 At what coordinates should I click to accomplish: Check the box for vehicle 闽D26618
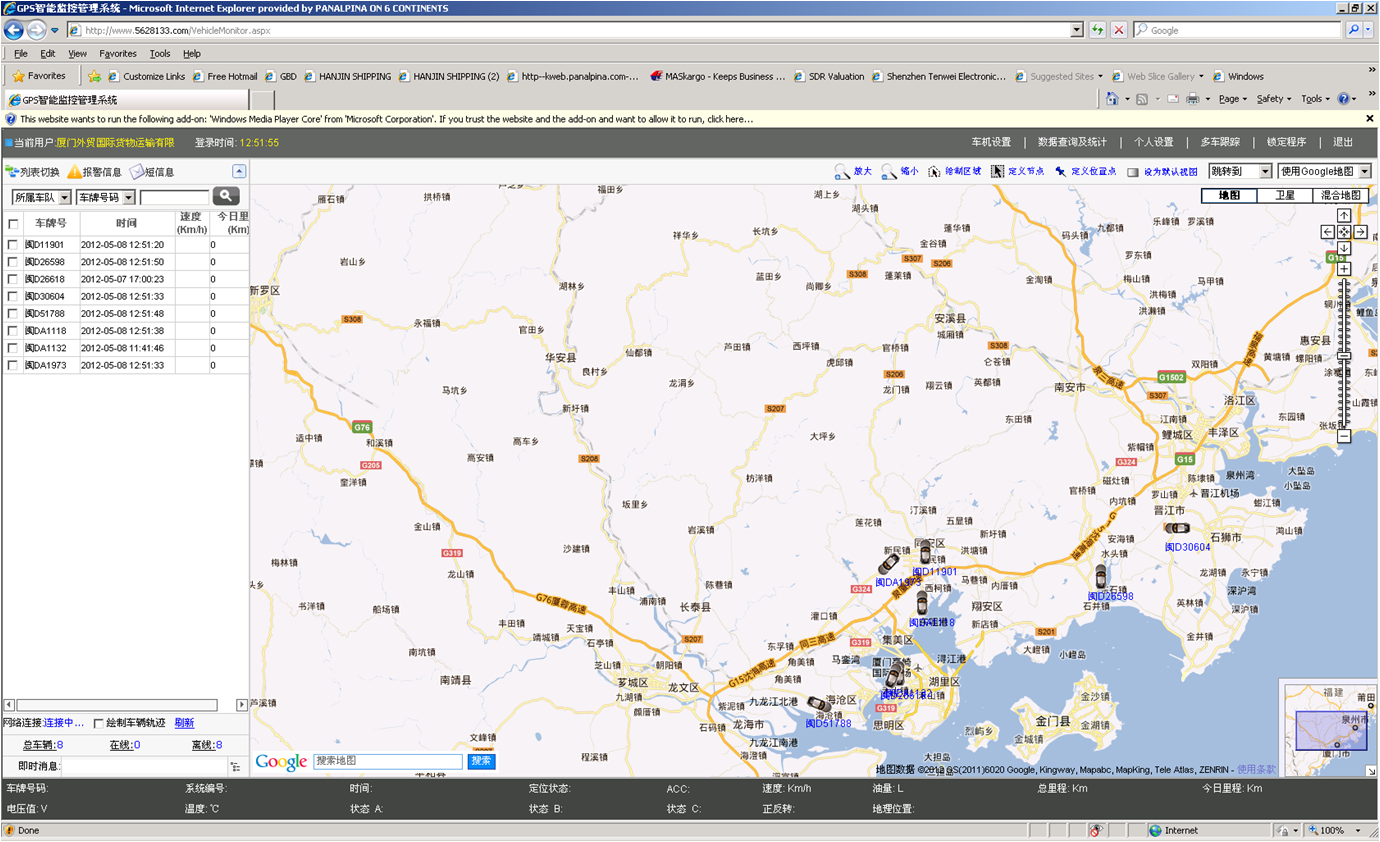[13, 279]
